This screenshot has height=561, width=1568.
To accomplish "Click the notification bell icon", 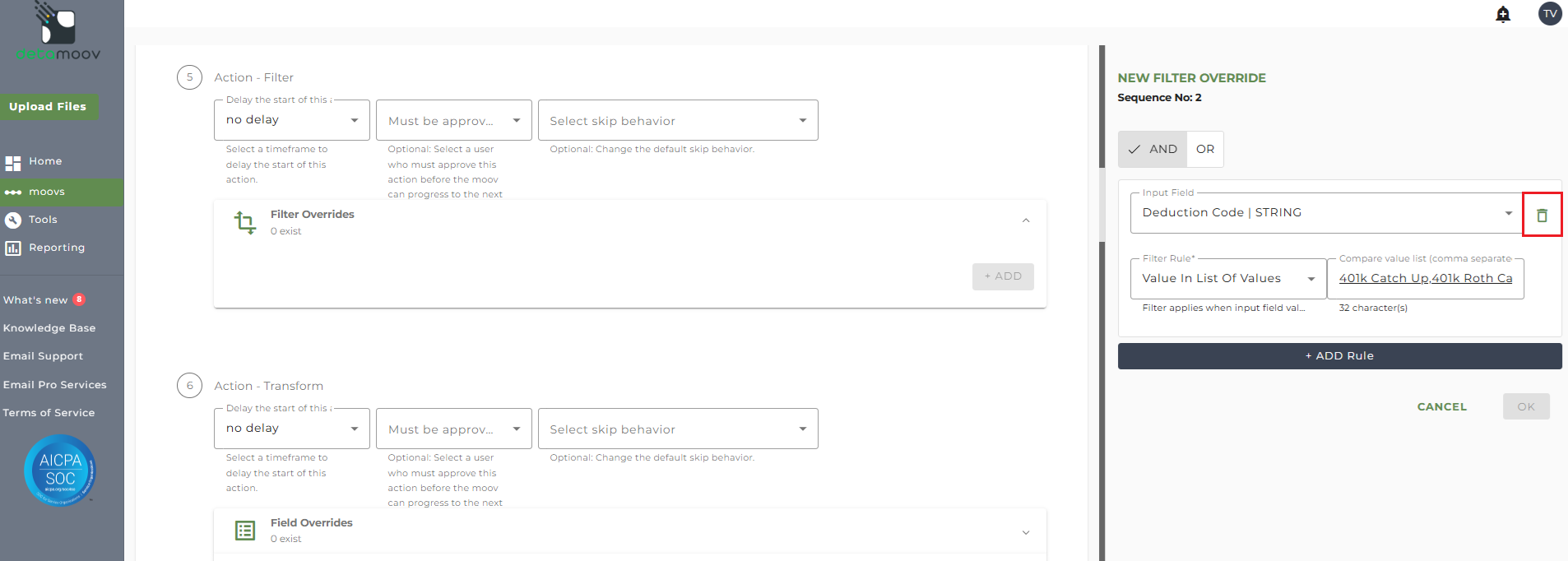I will click(1503, 14).
